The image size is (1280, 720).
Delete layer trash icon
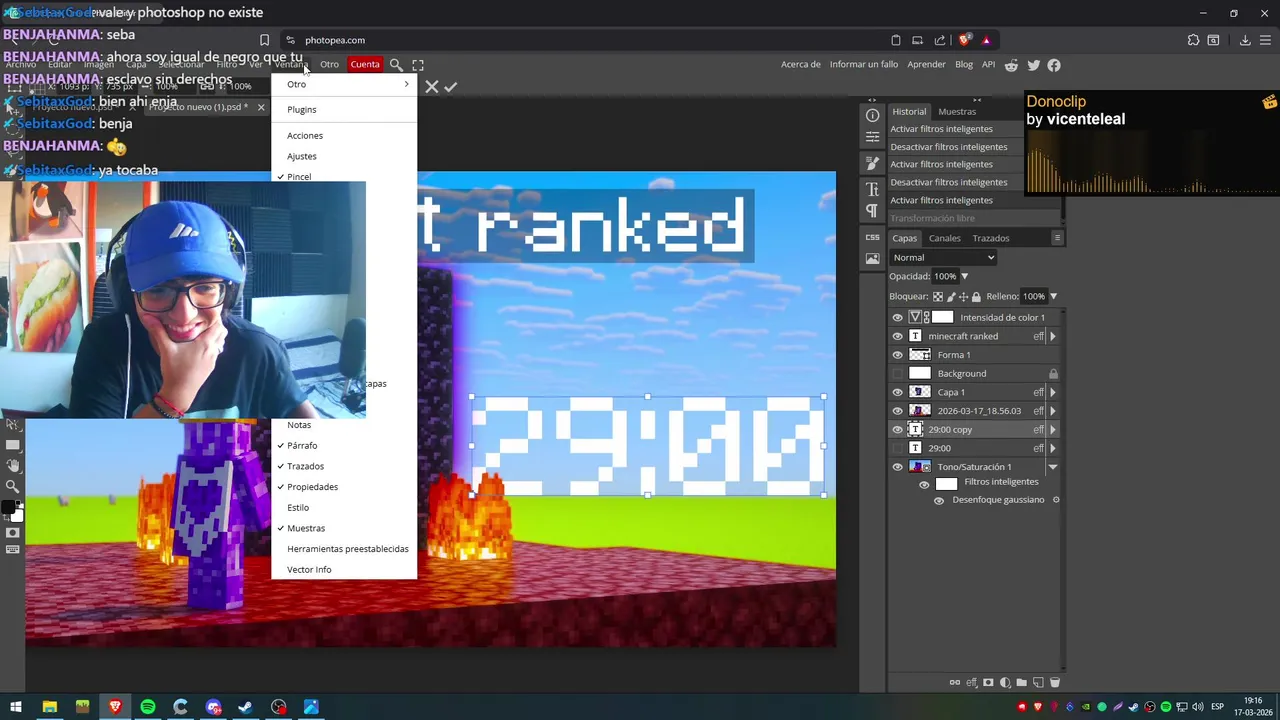pos(1054,682)
